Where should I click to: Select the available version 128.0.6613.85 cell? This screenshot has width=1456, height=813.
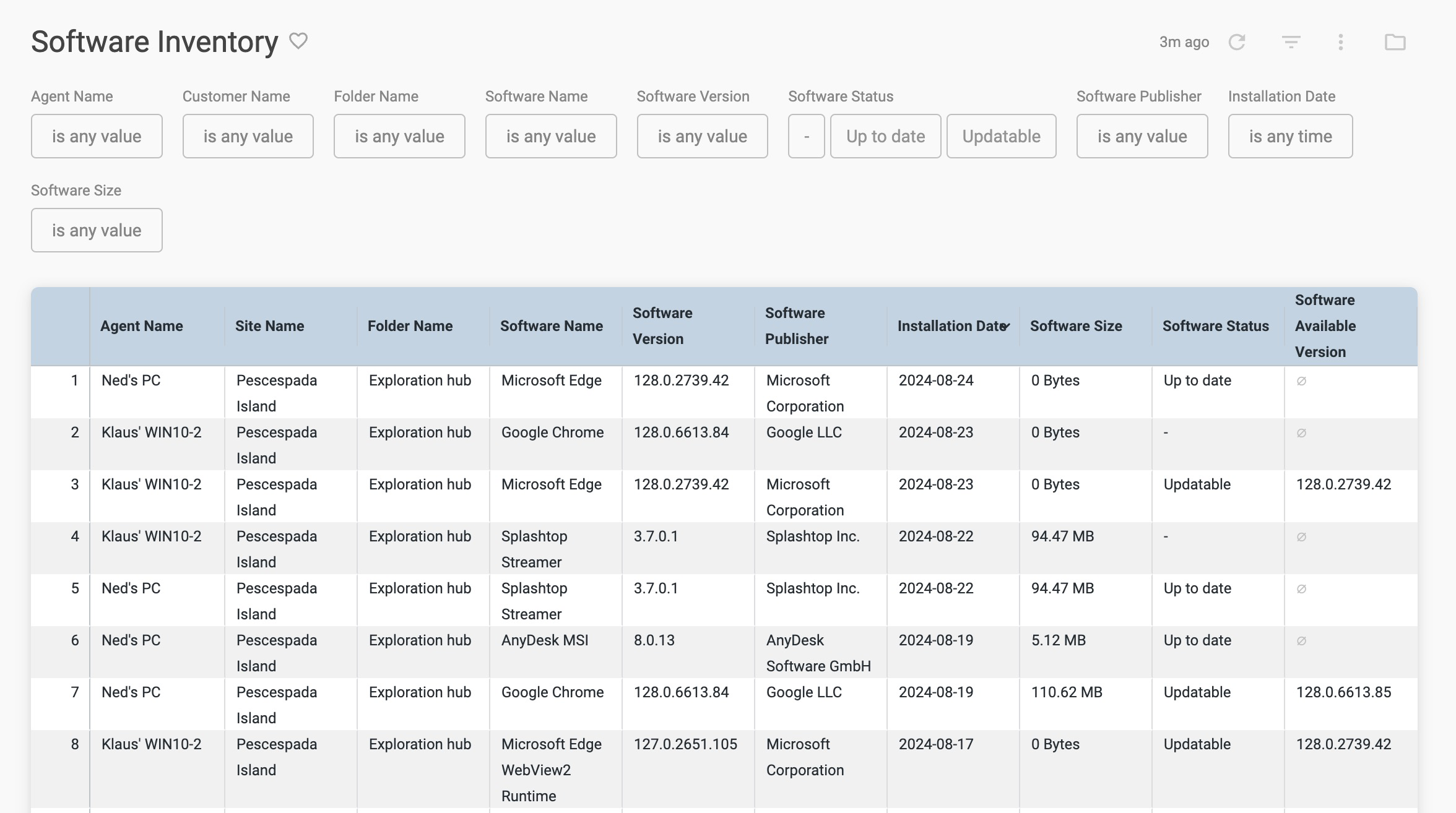click(x=1343, y=692)
